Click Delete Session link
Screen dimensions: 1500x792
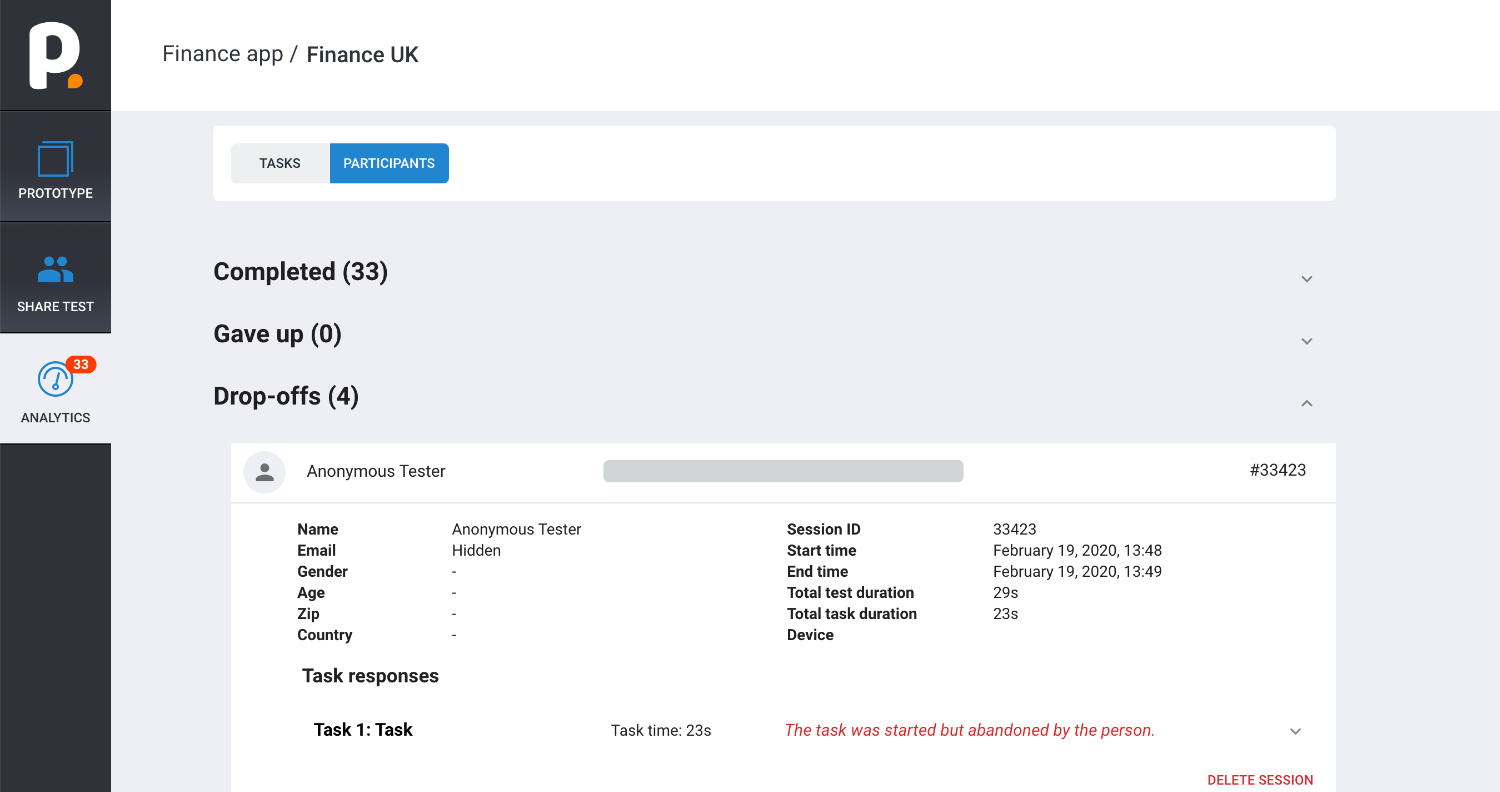click(1260, 780)
